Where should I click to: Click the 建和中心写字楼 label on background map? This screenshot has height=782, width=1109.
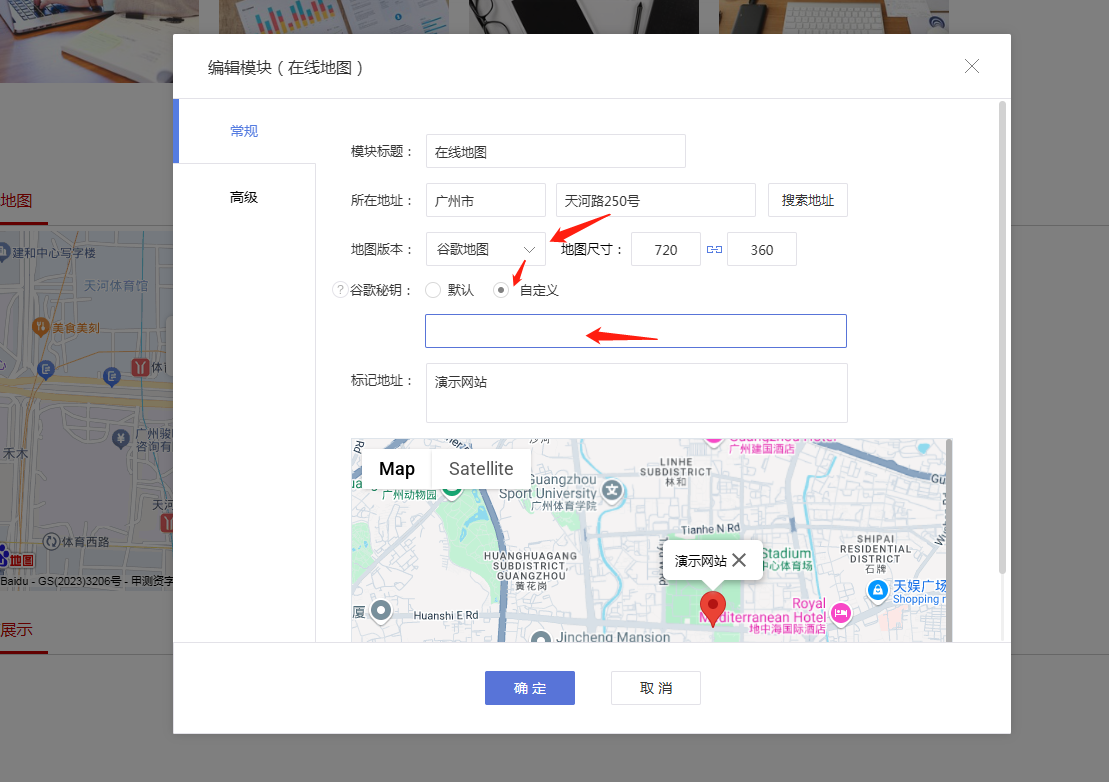point(54,252)
